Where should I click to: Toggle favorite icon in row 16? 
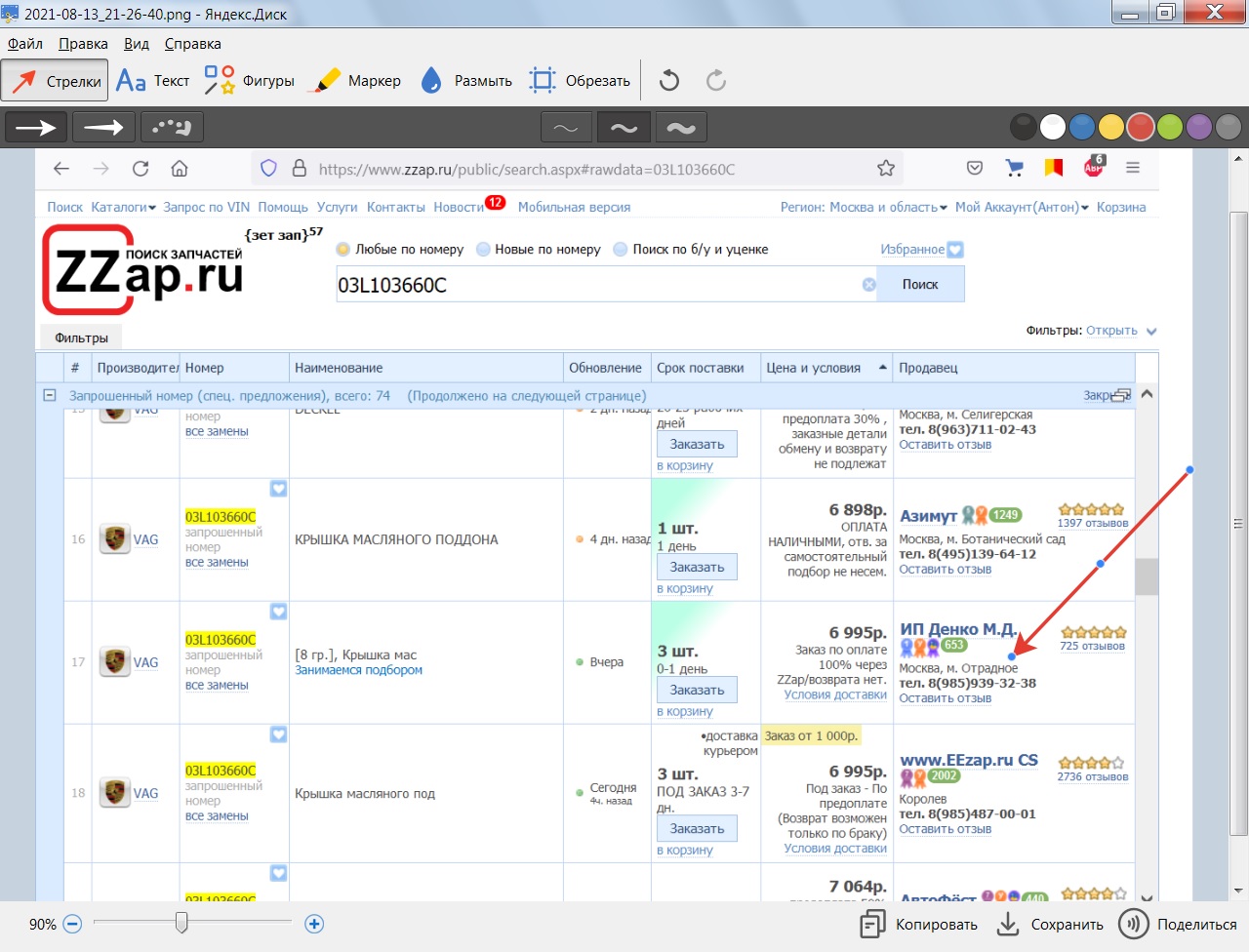(278, 488)
